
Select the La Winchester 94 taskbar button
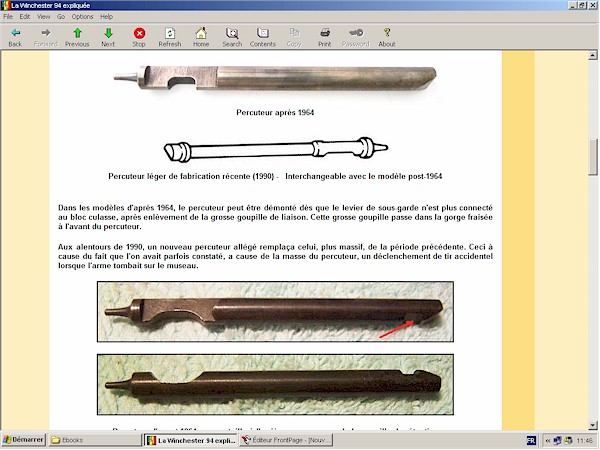[191, 440]
